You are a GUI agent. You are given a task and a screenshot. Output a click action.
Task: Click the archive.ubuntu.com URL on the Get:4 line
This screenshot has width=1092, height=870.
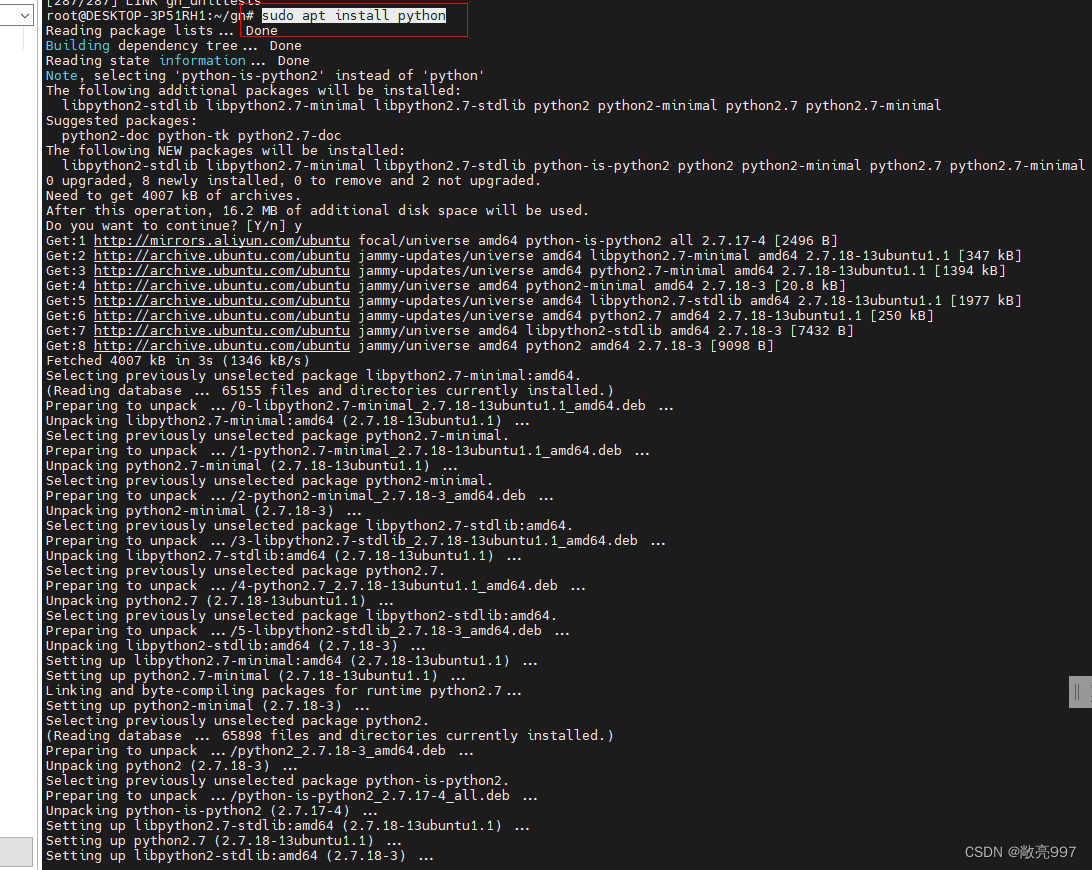[x=221, y=286]
